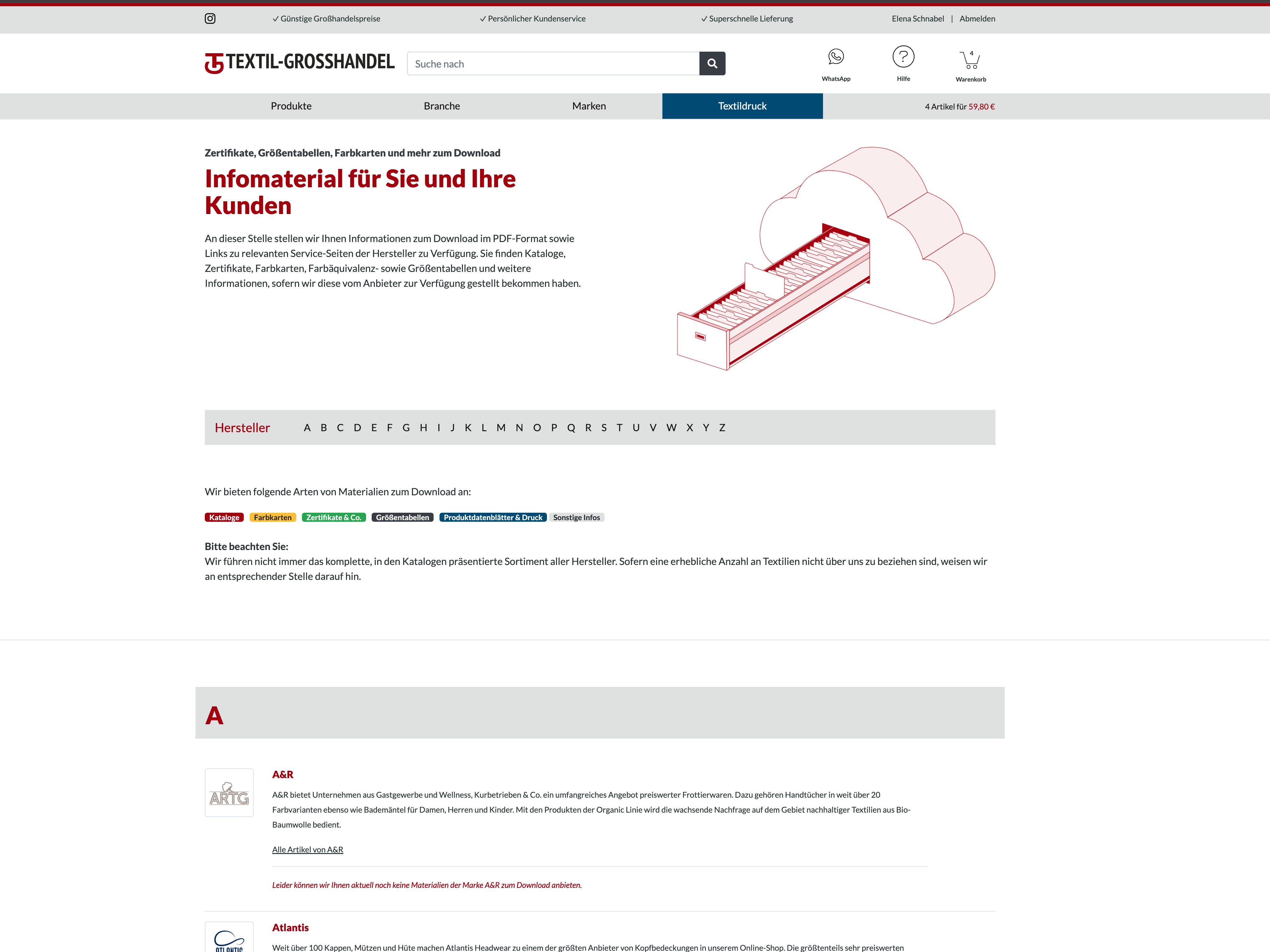
Task: Click the red Kataloge tag
Action: click(224, 518)
